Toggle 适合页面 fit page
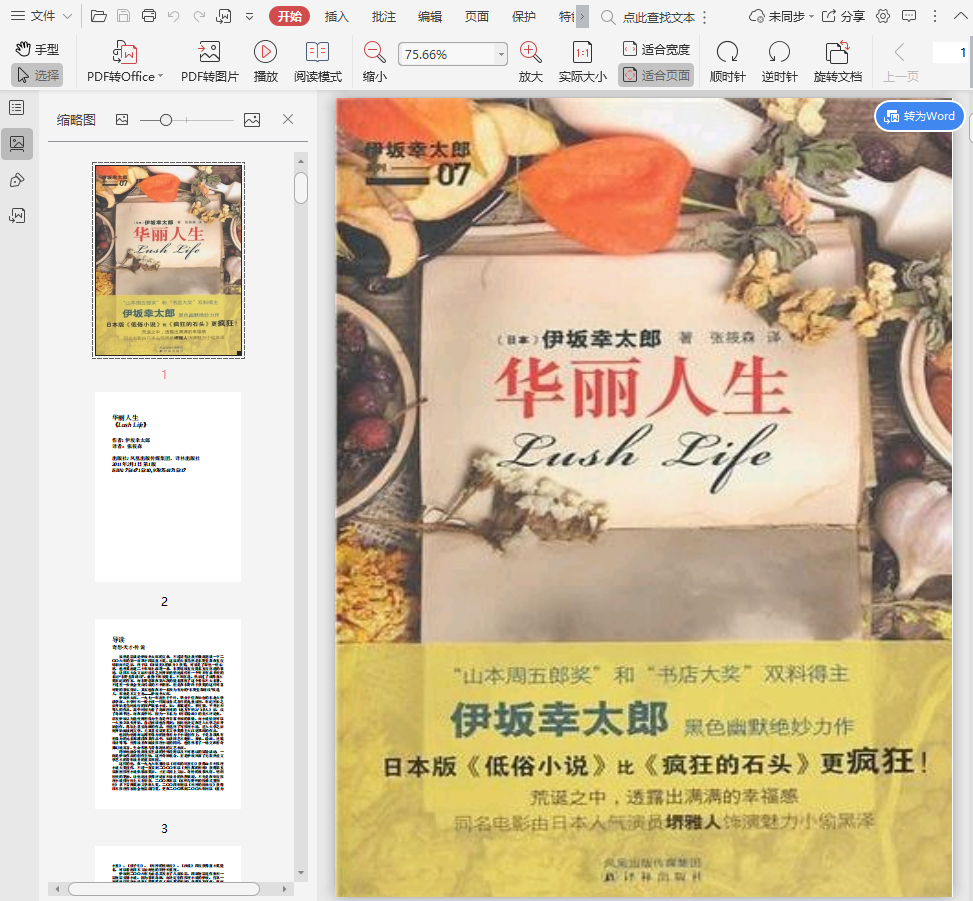 coord(656,75)
